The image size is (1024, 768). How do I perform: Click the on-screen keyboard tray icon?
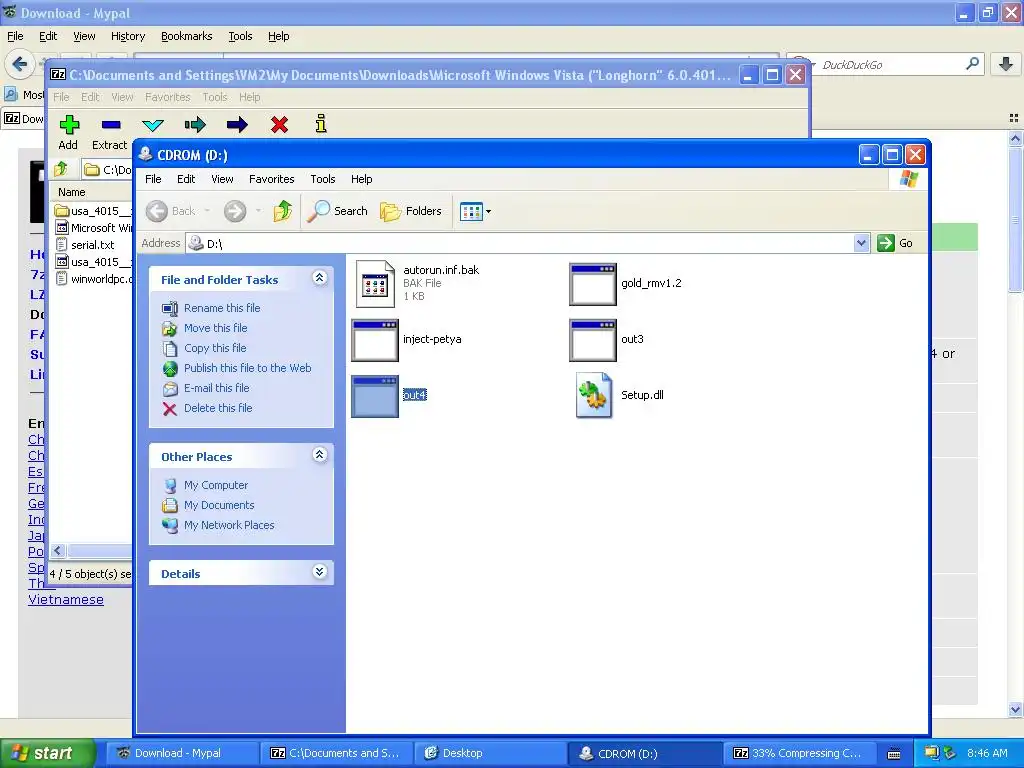(894, 754)
